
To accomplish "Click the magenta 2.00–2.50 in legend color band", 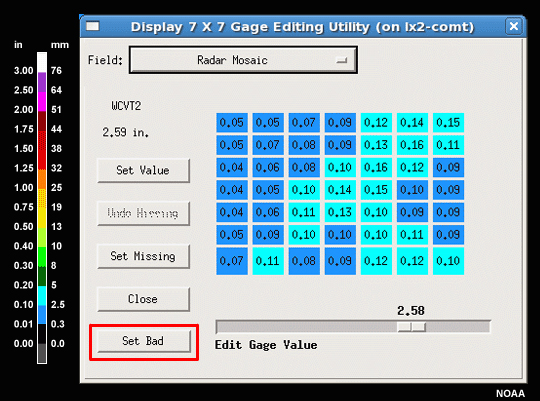I will pyautogui.click(x=42, y=102).
